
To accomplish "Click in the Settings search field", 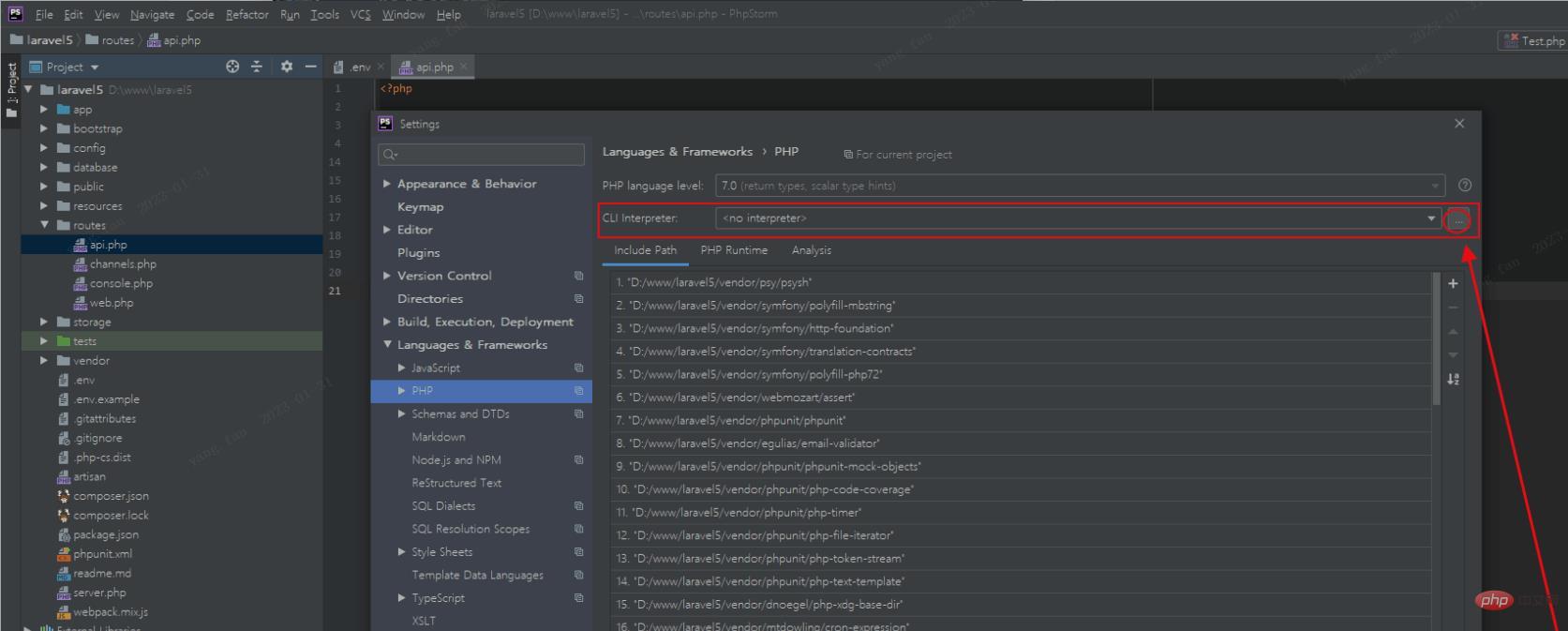I will click(481, 155).
